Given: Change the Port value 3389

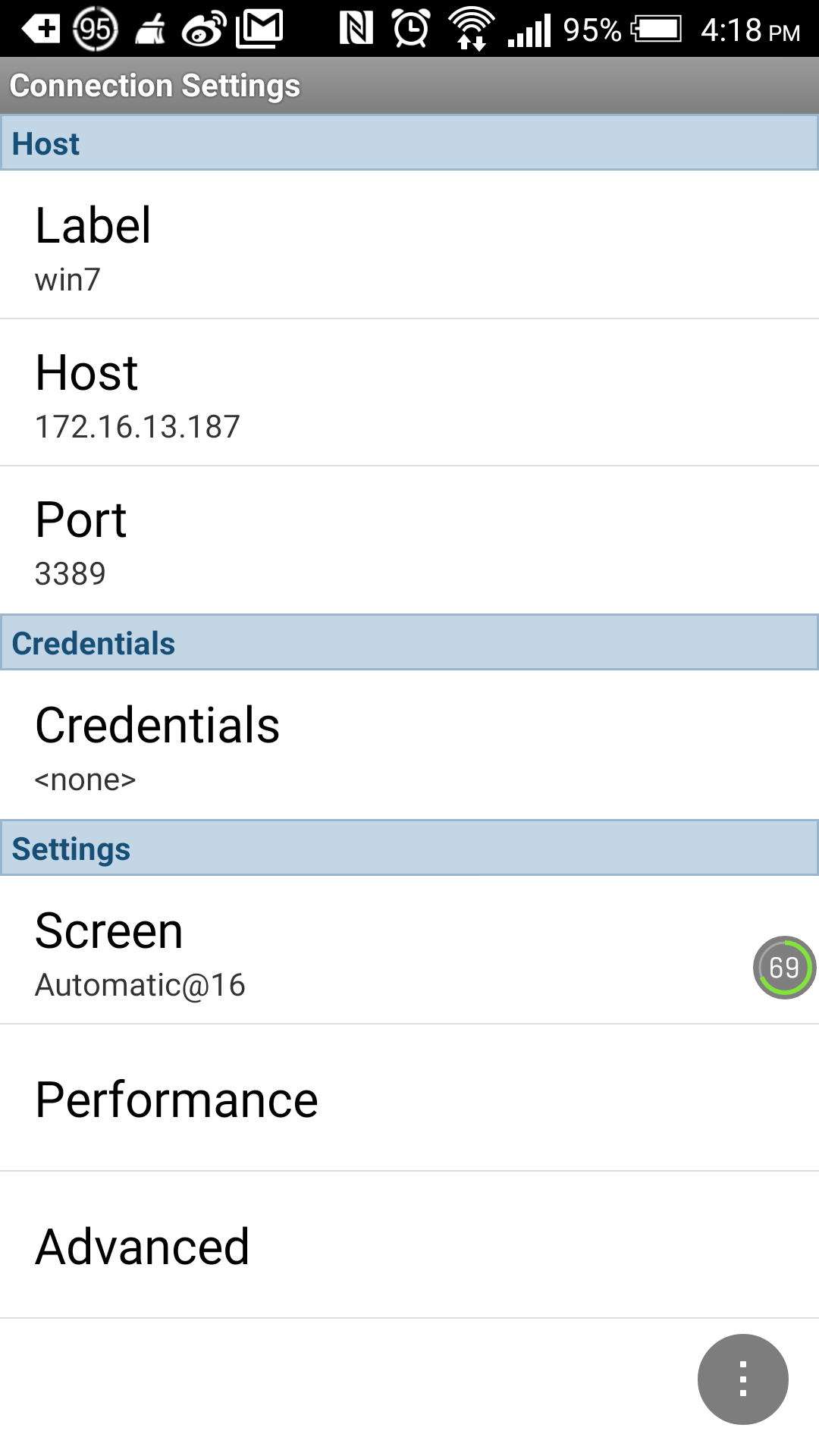Looking at the screenshot, I should 409,539.
